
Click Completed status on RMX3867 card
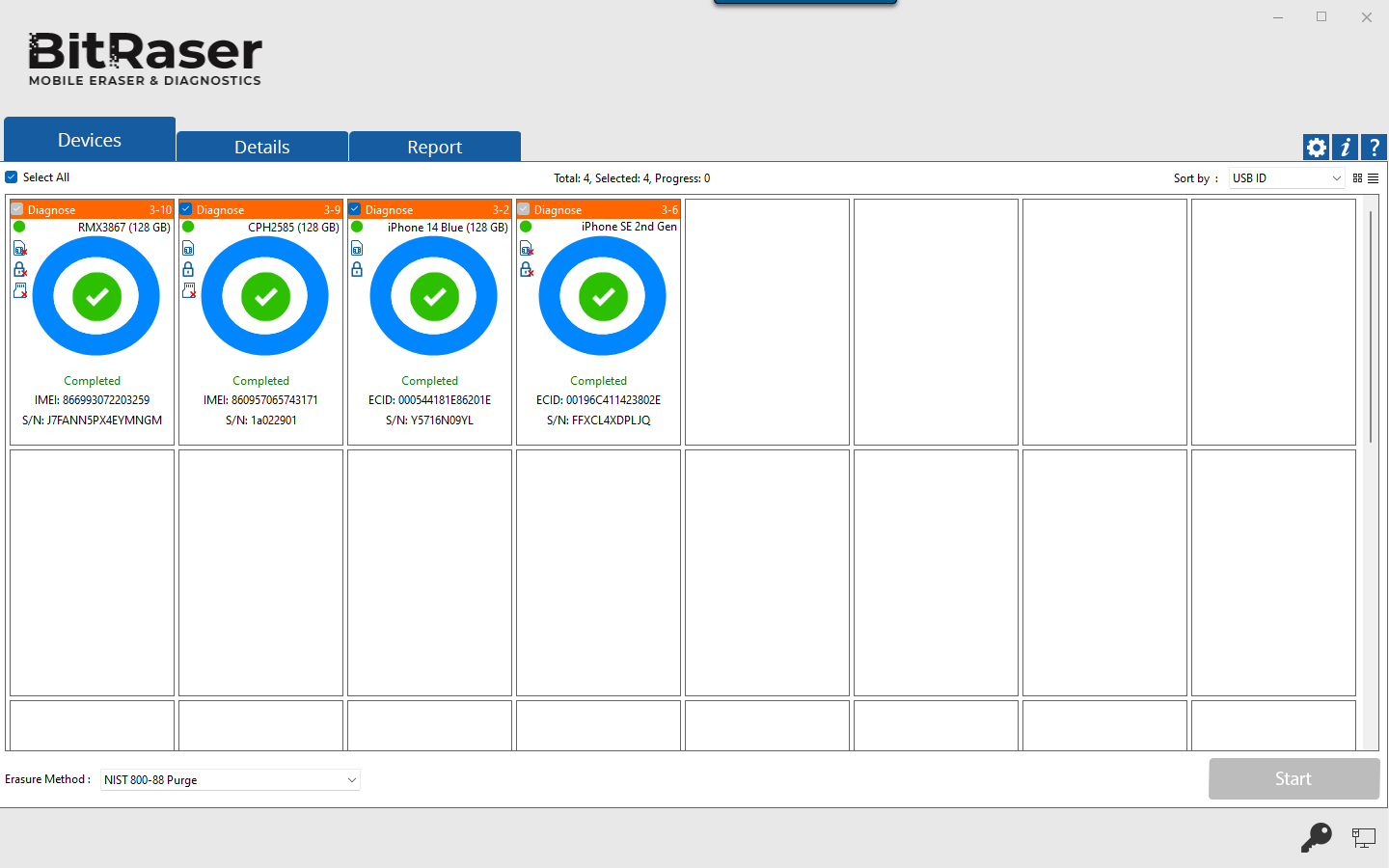[92, 381]
